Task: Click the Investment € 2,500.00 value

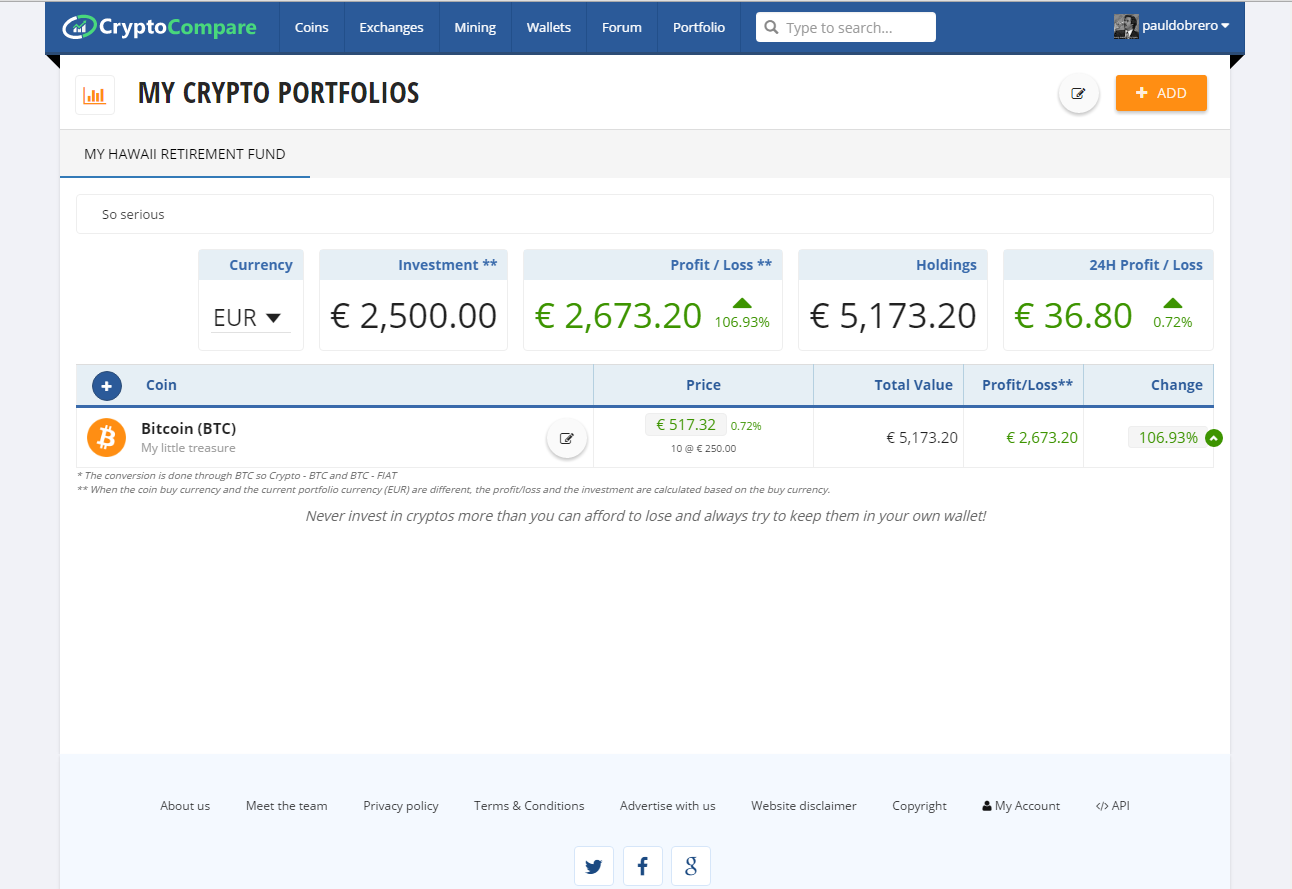Action: (x=414, y=316)
